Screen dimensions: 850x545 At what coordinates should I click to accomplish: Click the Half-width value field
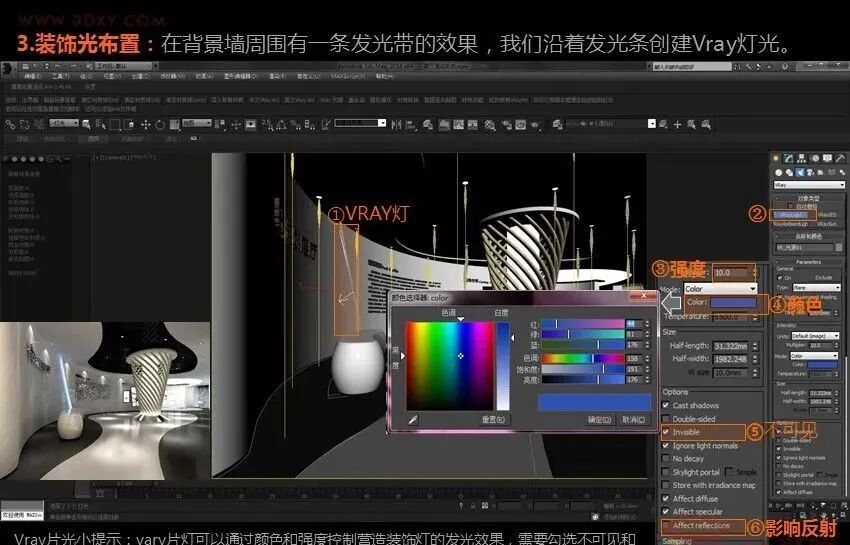[x=731, y=359]
